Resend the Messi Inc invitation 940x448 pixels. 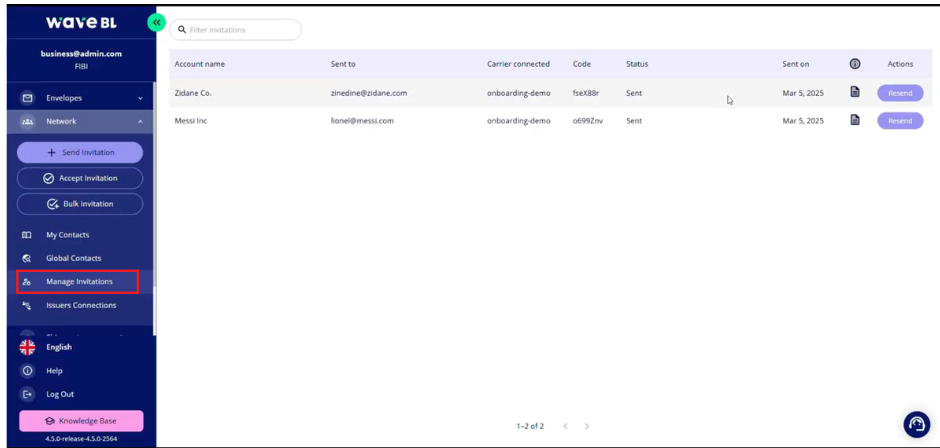click(x=900, y=121)
